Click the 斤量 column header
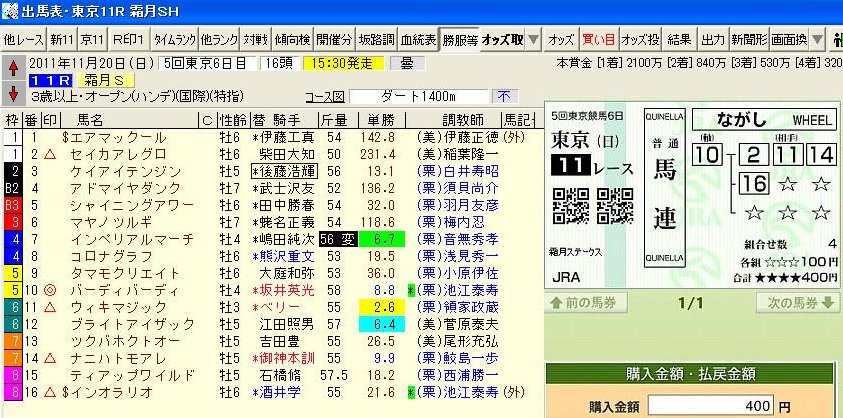This screenshot has height=418, width=843. click(x=334, y=119)
